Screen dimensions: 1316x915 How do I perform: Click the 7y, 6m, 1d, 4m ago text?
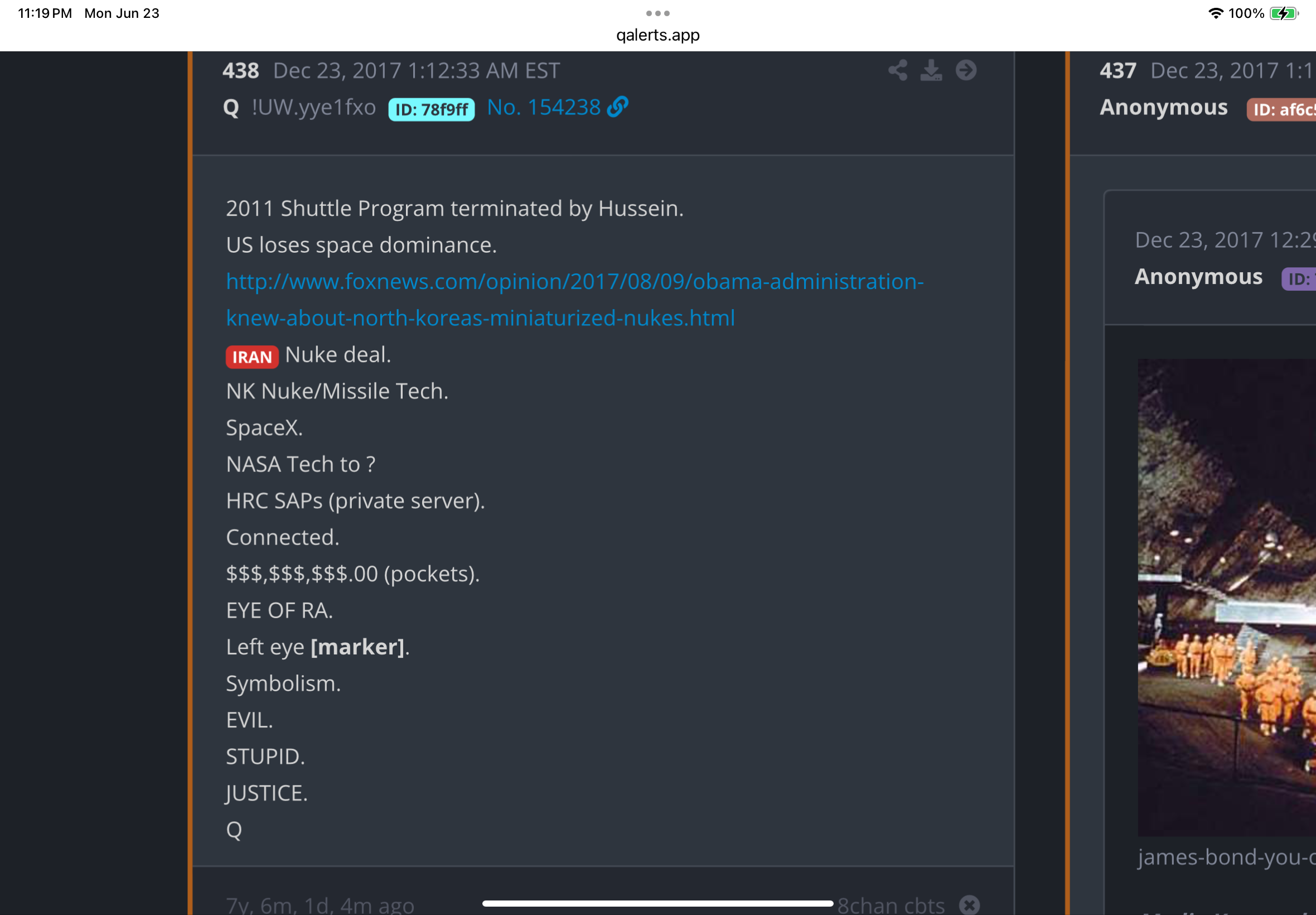pyautogui.click(x=320, y=905)
